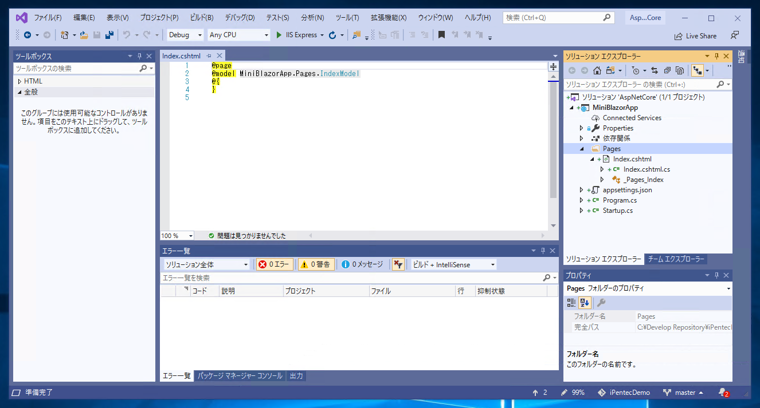The height and width of the screenshot is (408, 760).
Task: Click the unpushed commits indicator showing 2
Action: [540, 392]
